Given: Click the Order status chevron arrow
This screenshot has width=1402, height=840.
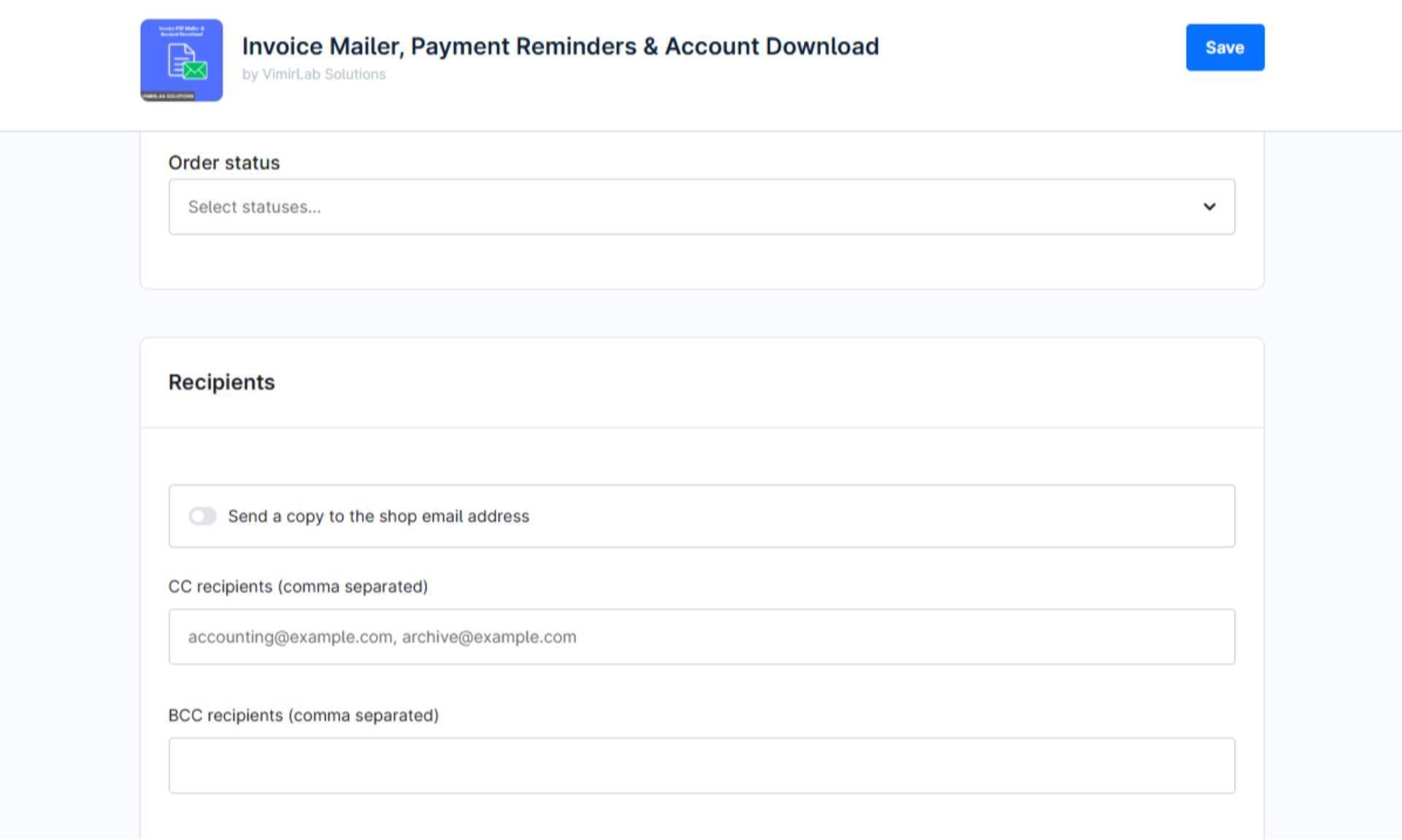Looking at the screenshot, I should click(x=1209, y=207).
